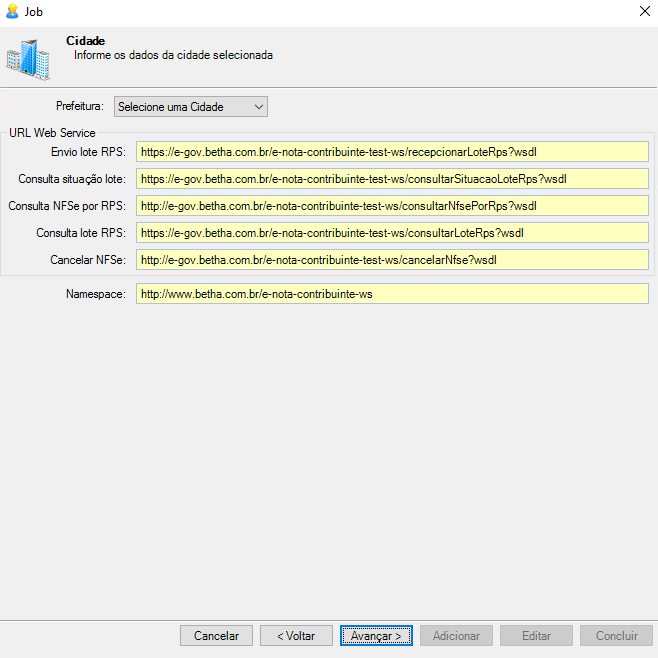Select the Consulta lote RPS URL field
Viewport: 658px width, 658px height.
[392, 233]
